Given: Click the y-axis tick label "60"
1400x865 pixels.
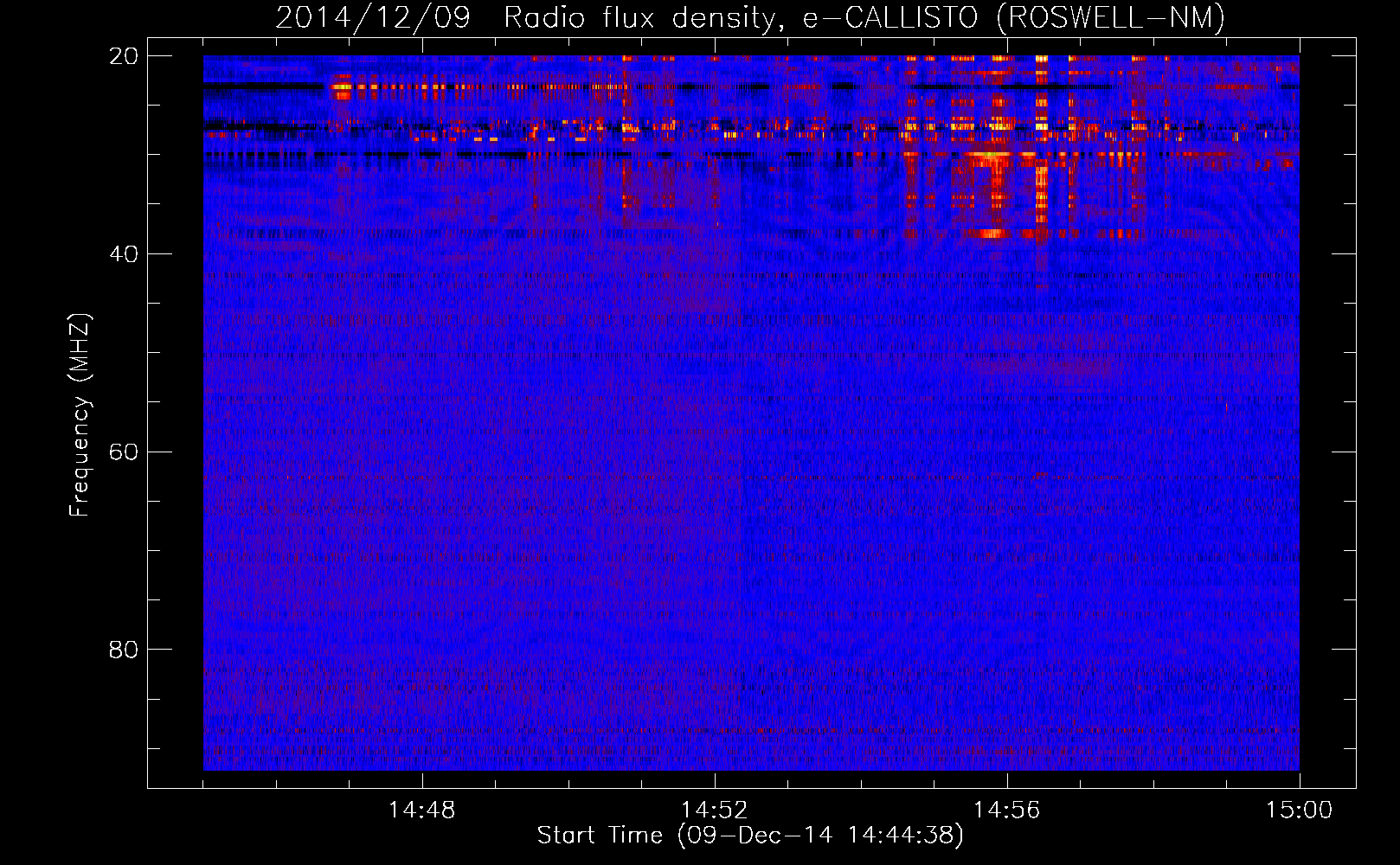Looking at the screenshot, I should tap(124, 452).
